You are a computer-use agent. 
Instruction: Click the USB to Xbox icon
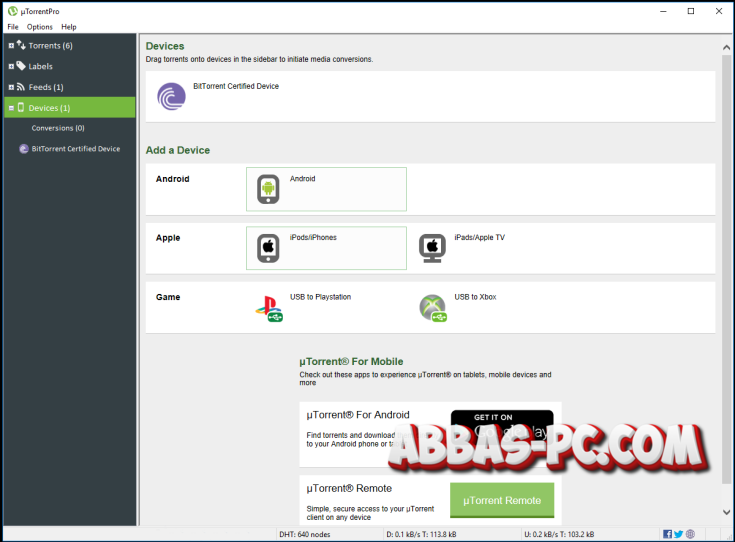433,308
